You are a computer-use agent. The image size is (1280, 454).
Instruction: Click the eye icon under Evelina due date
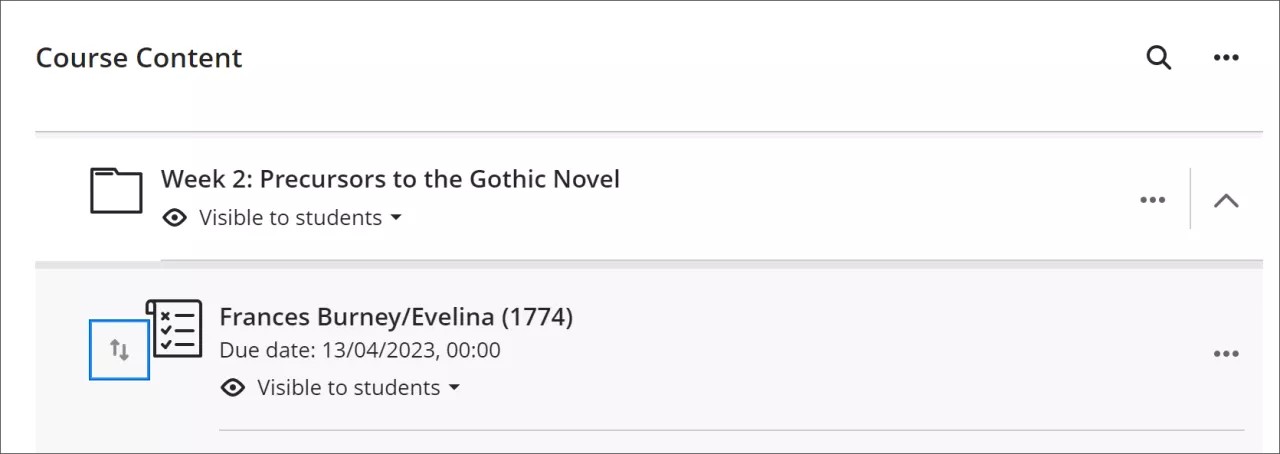[233, 388]
